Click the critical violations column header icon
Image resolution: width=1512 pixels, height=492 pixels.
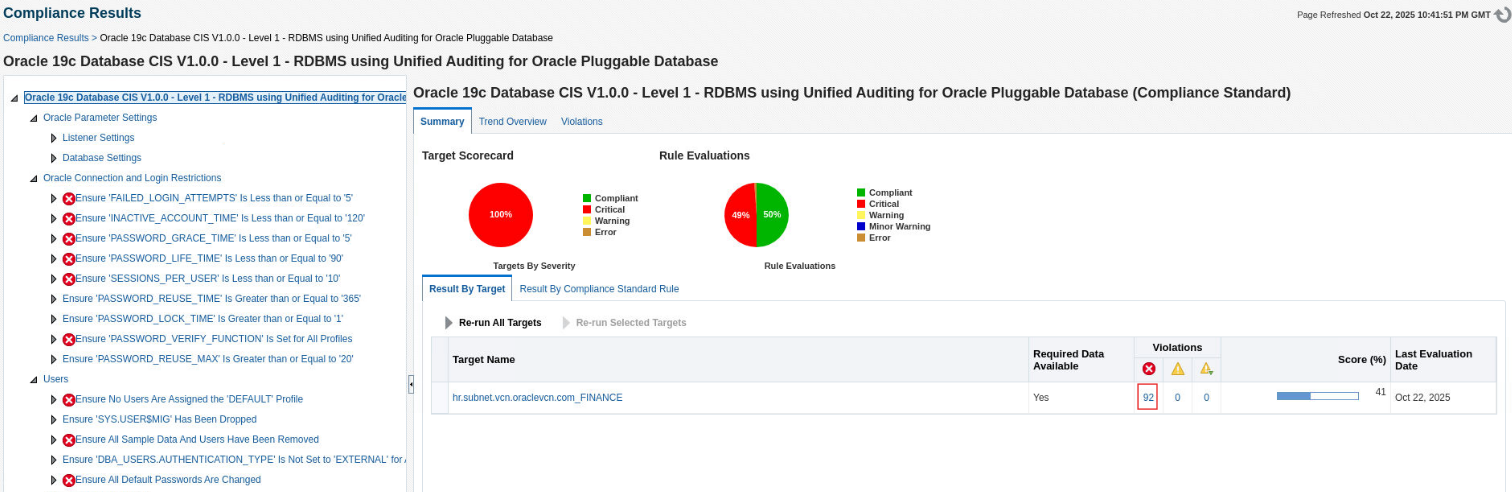(x=1148, y=368)
